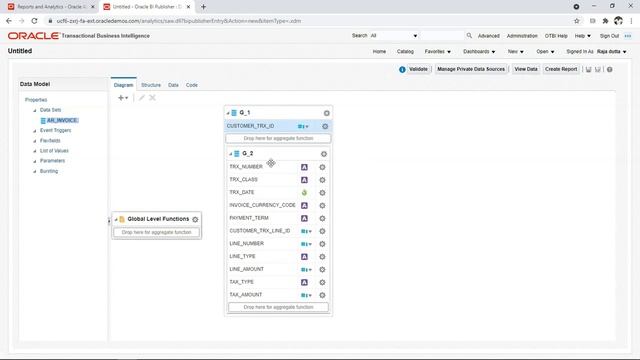Click G_2 drop here for aggregate function box
This screenshot has height=360, width=640.
point(278,307)
